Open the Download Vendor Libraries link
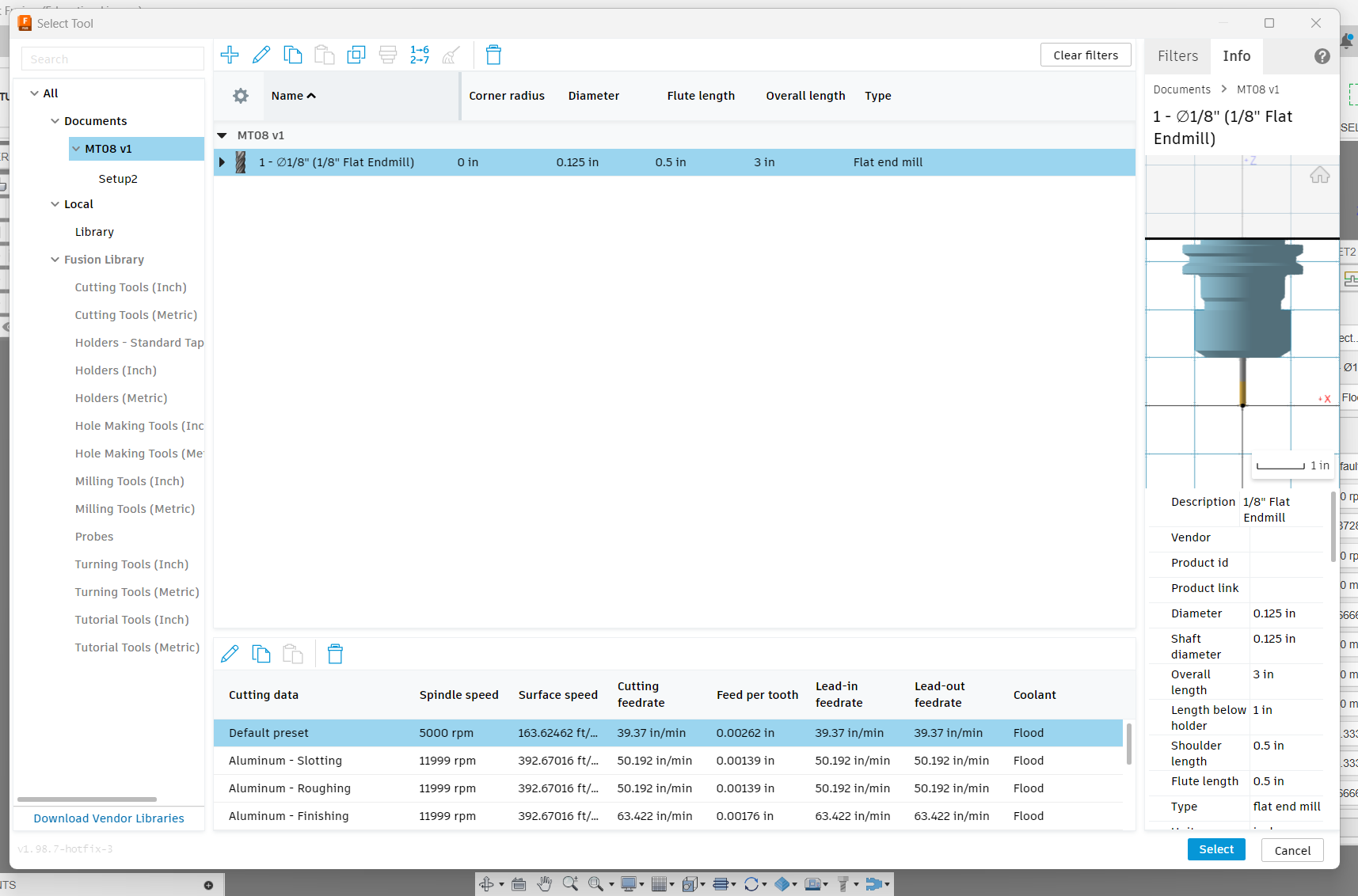This screenshot has height=896, width=1358. [108, 818]
